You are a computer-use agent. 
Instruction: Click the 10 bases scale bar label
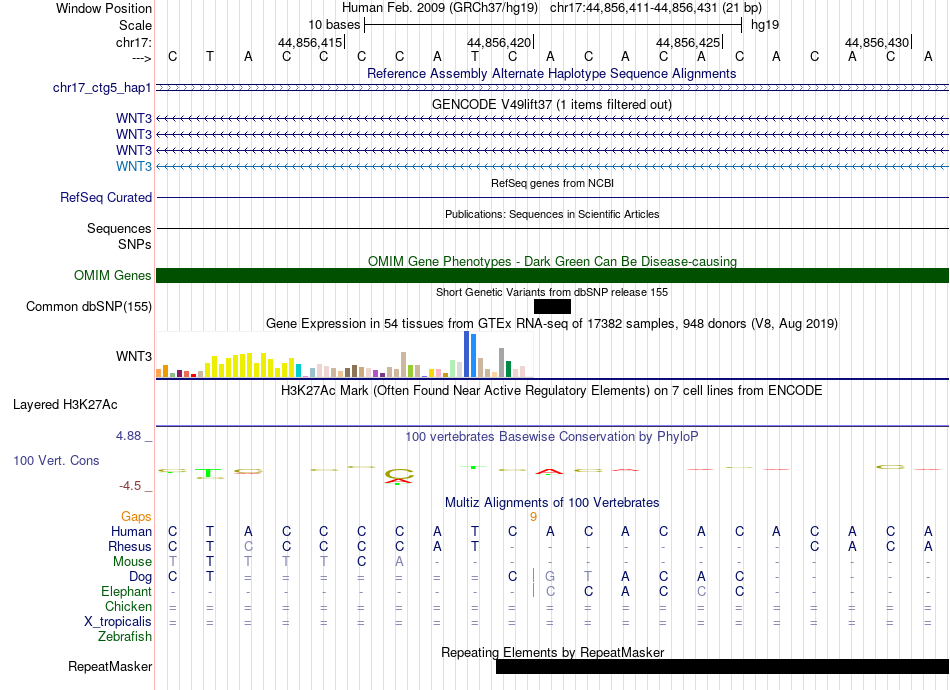334,25
